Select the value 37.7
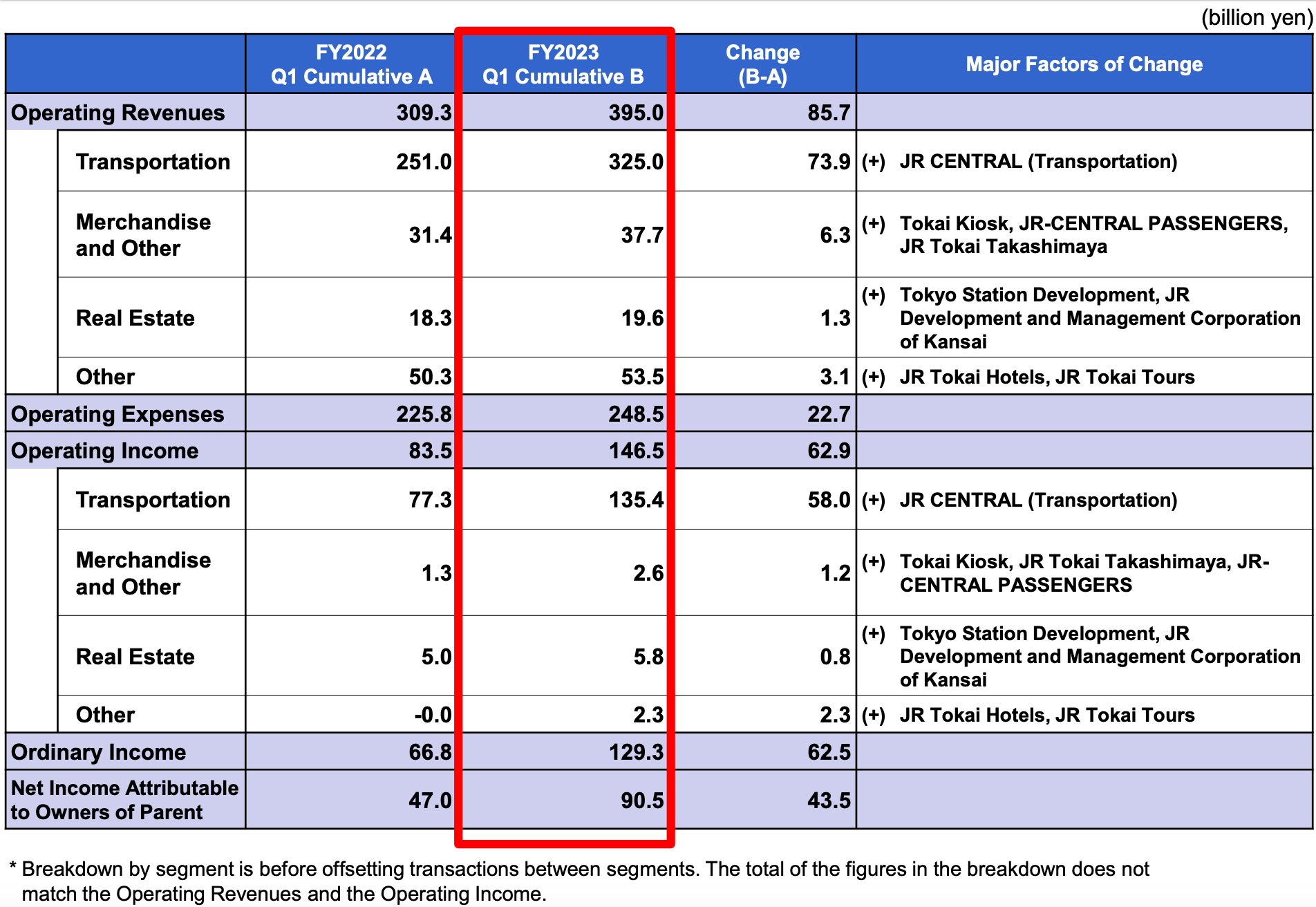The image size is (1316, 907). coord(642,235)
